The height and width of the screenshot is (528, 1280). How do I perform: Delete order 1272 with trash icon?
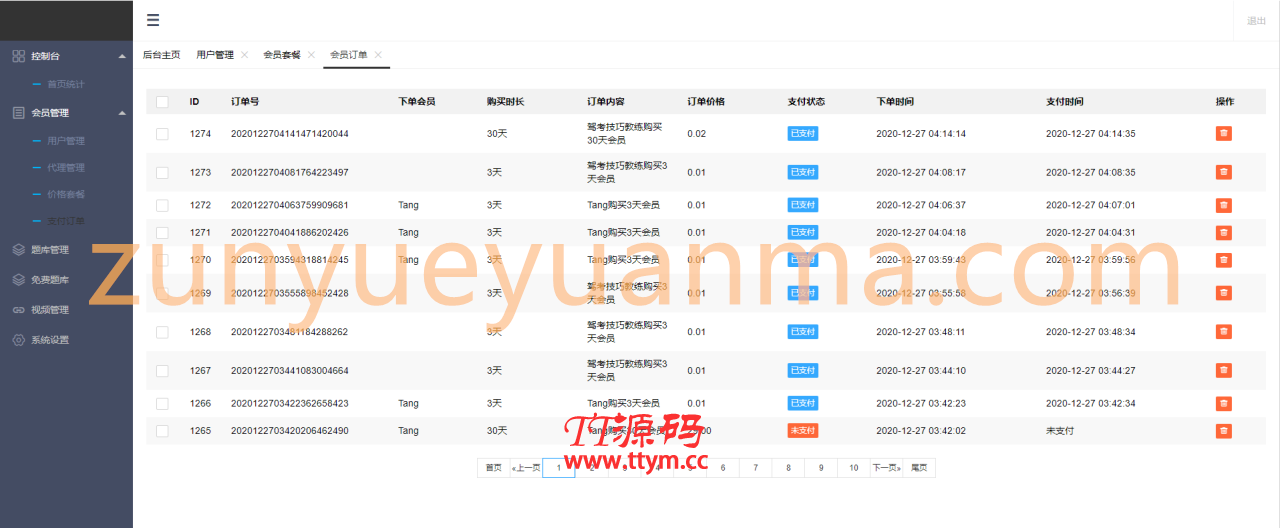point(1224,205)
